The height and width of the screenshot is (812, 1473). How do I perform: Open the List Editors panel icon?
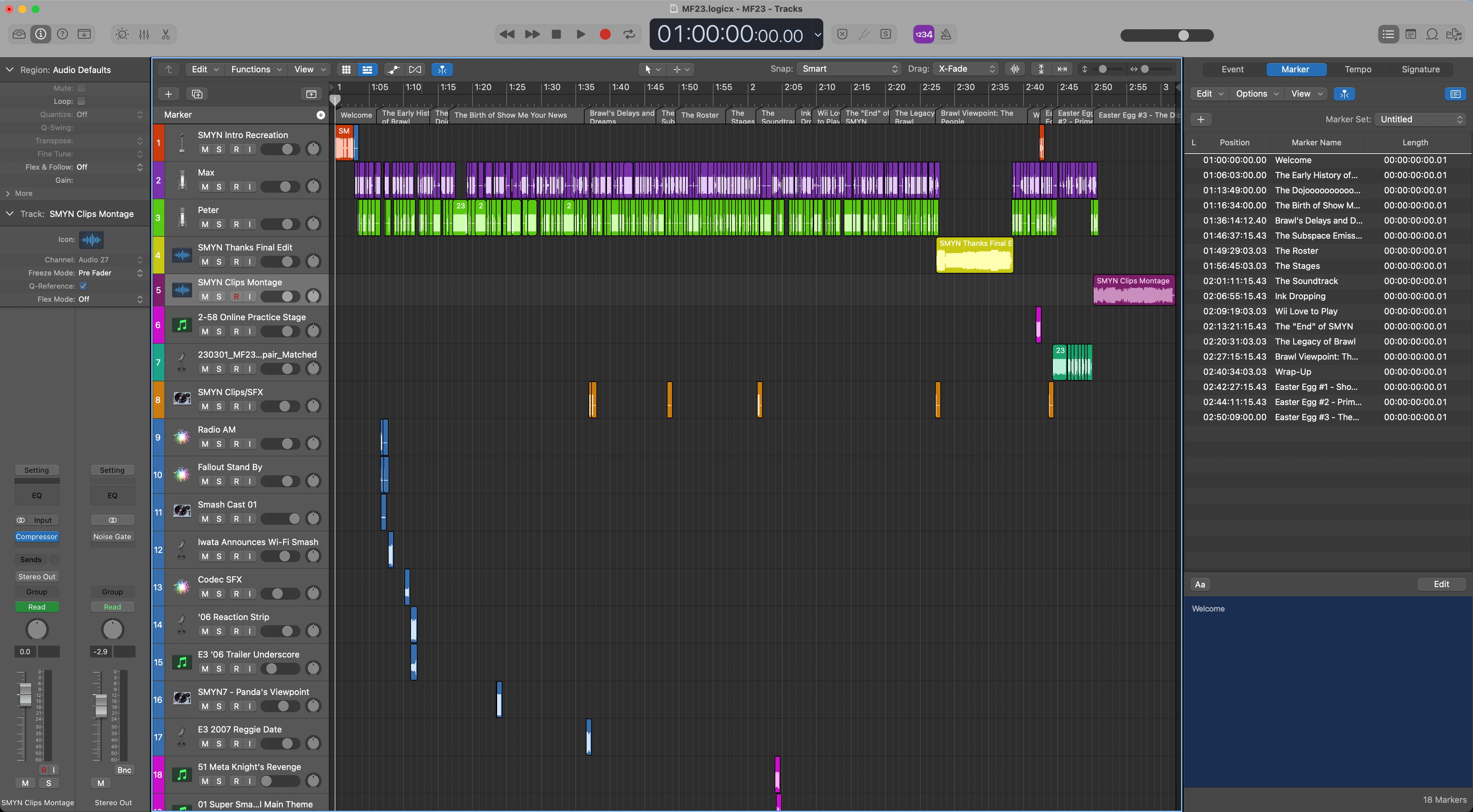click(x=1388, y=34)
